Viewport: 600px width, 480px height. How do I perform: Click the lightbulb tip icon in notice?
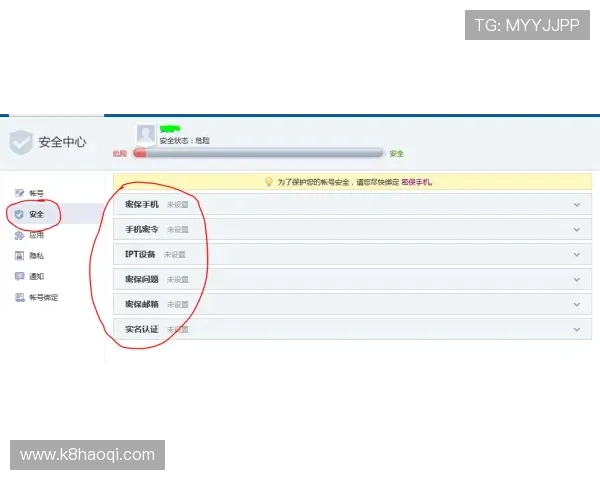point(268,182)
